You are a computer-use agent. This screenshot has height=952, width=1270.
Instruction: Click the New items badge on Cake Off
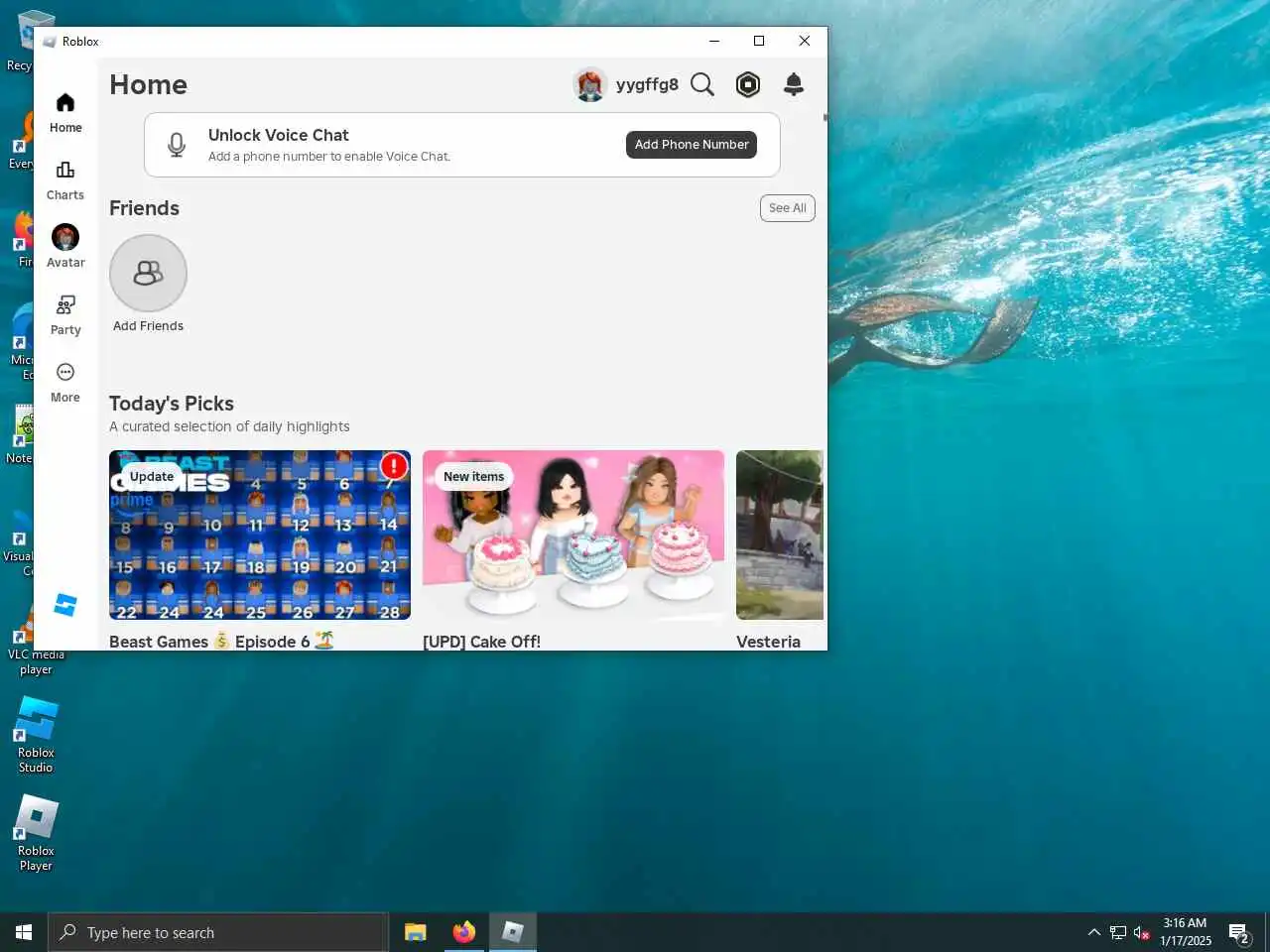pyautogui.click(x=473, y=477)
